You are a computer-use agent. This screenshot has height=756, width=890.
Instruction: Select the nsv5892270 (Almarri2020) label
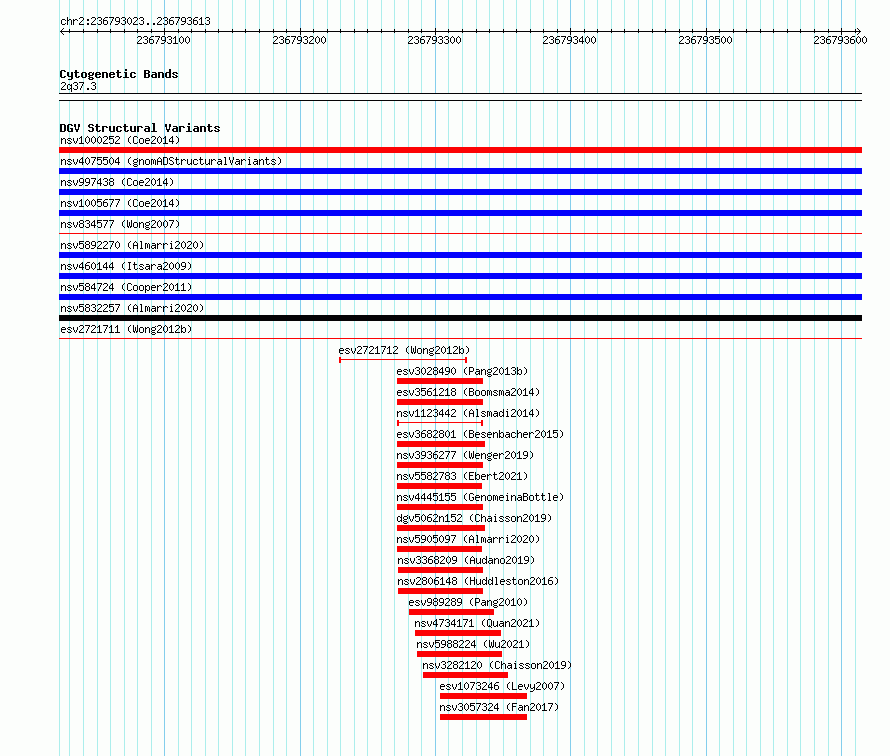tap(132, 245)
